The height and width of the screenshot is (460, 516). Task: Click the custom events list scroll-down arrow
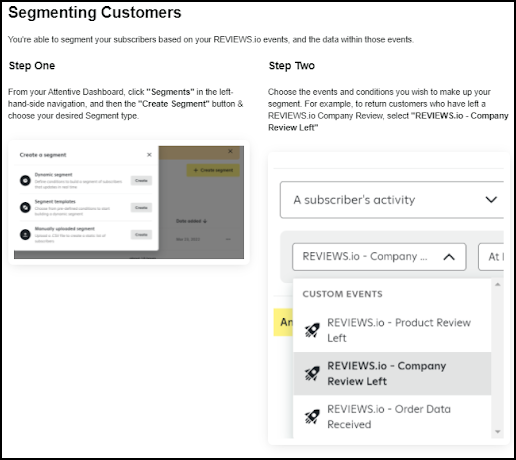pyautogui.click(x=498, y=432)
